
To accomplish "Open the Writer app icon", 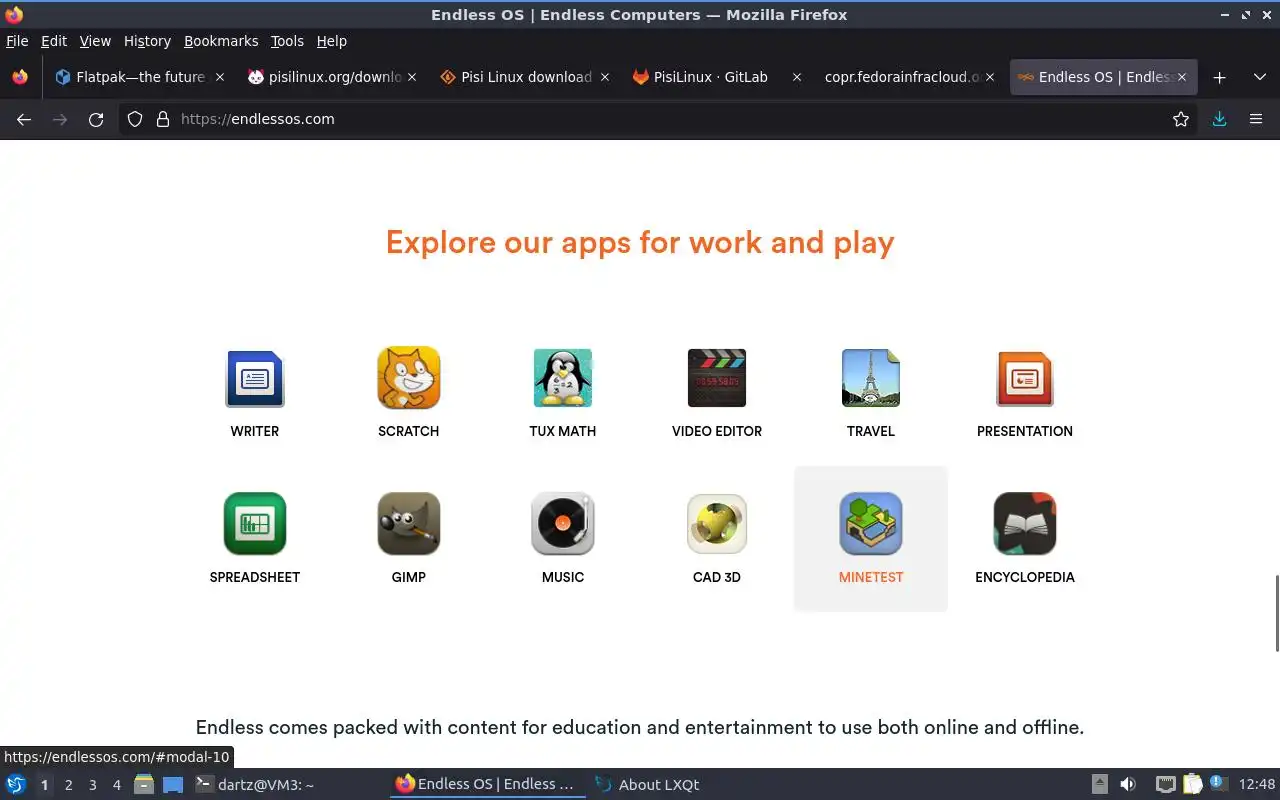I will [x=255, y=378].
